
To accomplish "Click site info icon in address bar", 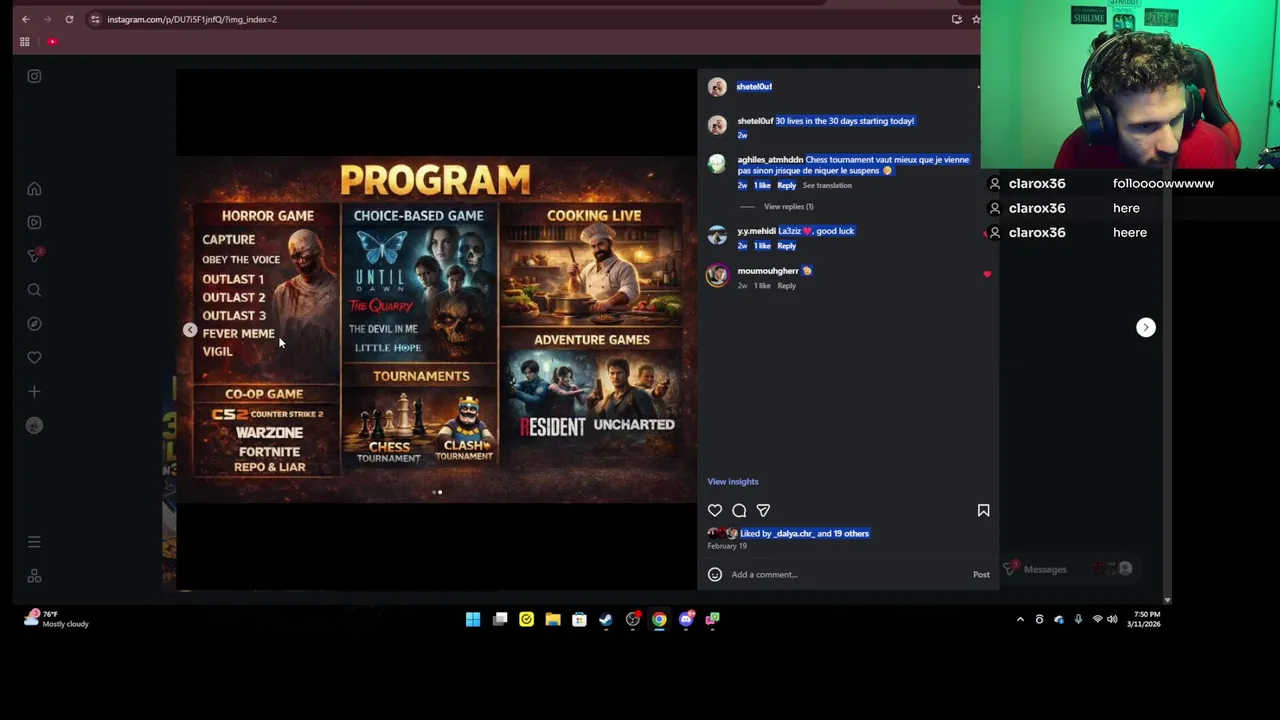I will coord(95,19).
